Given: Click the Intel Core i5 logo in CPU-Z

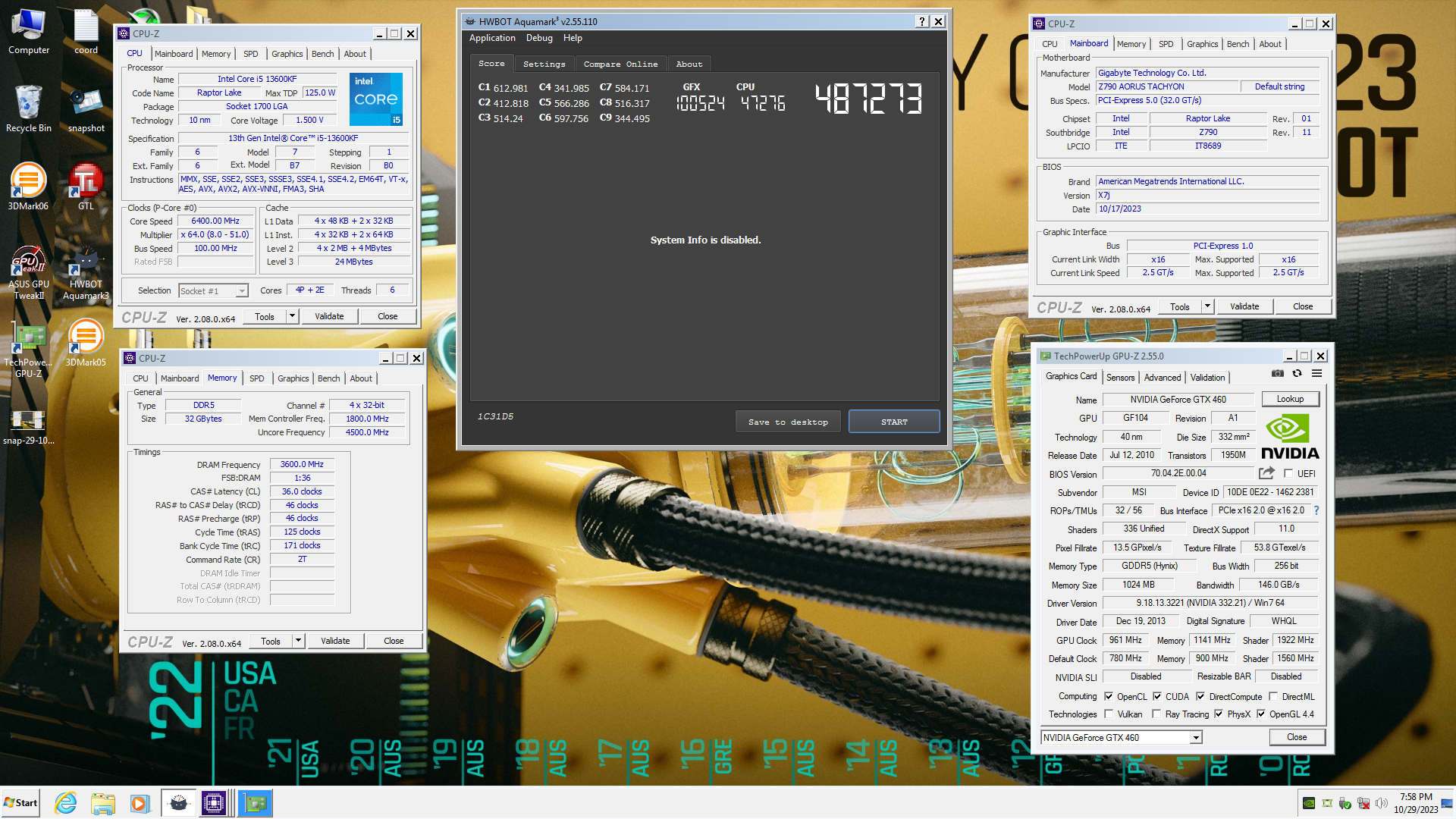Looking at the screenshot, I should pyautogui.click(x=376, y=99).
